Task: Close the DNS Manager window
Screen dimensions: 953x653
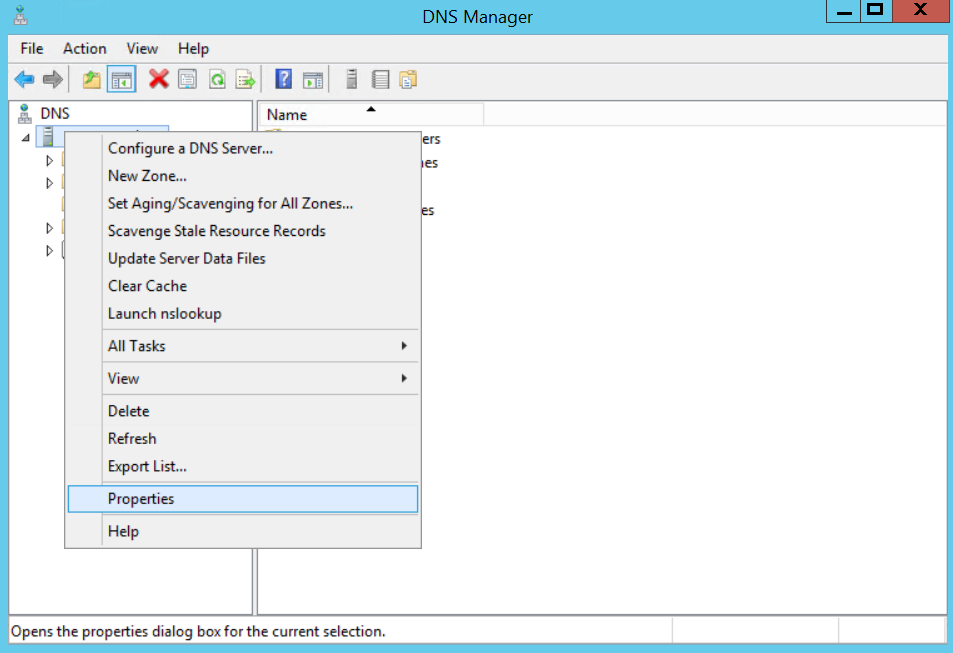Action: click(x=920, y=11)
